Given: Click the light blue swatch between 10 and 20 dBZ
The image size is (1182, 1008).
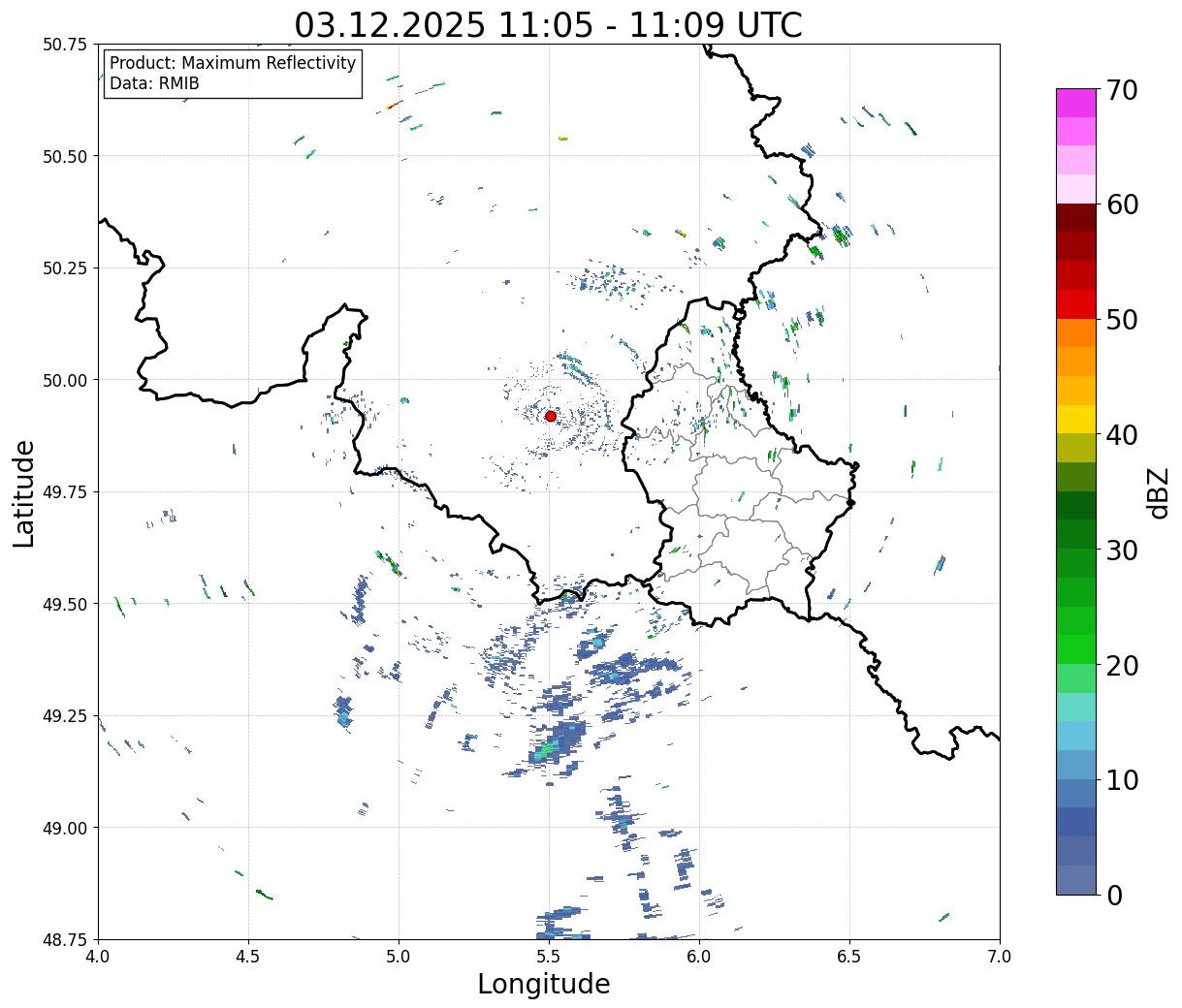Looking at the screenshot, I should pyautogui.click(x=1076, y=736).
